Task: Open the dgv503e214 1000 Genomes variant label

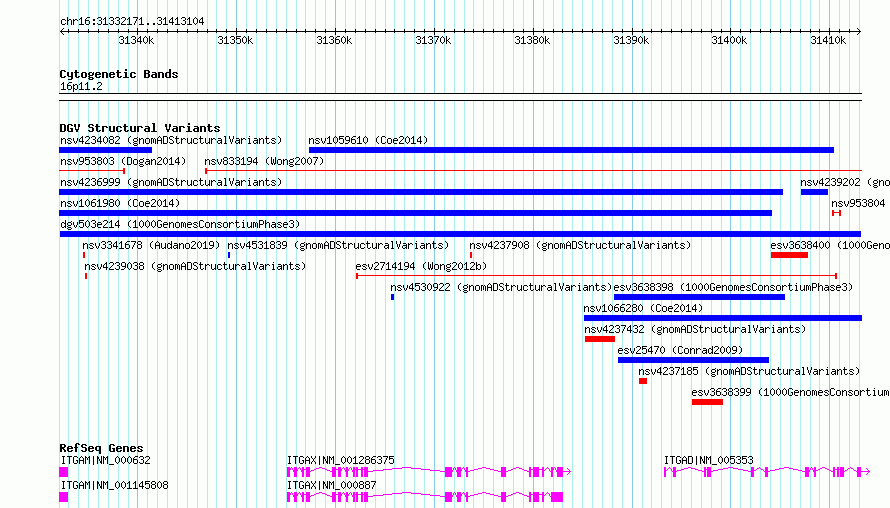Action: pyautogui.click(x=180, y=225)
